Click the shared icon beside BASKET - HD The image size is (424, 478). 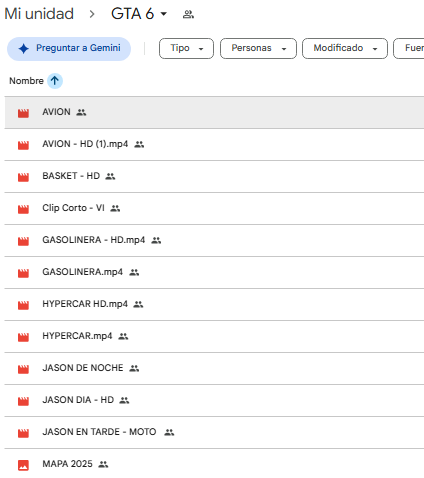click(110, 176)
